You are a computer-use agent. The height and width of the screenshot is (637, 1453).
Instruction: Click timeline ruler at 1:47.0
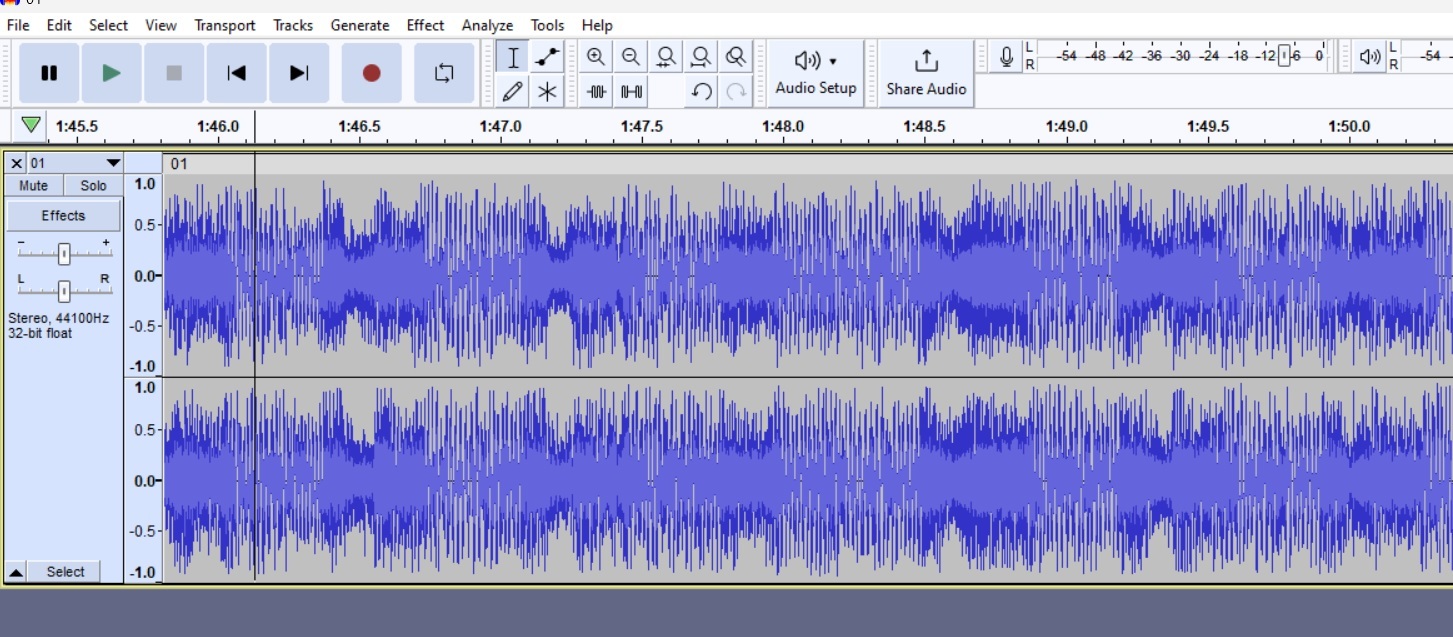point(500,127)
